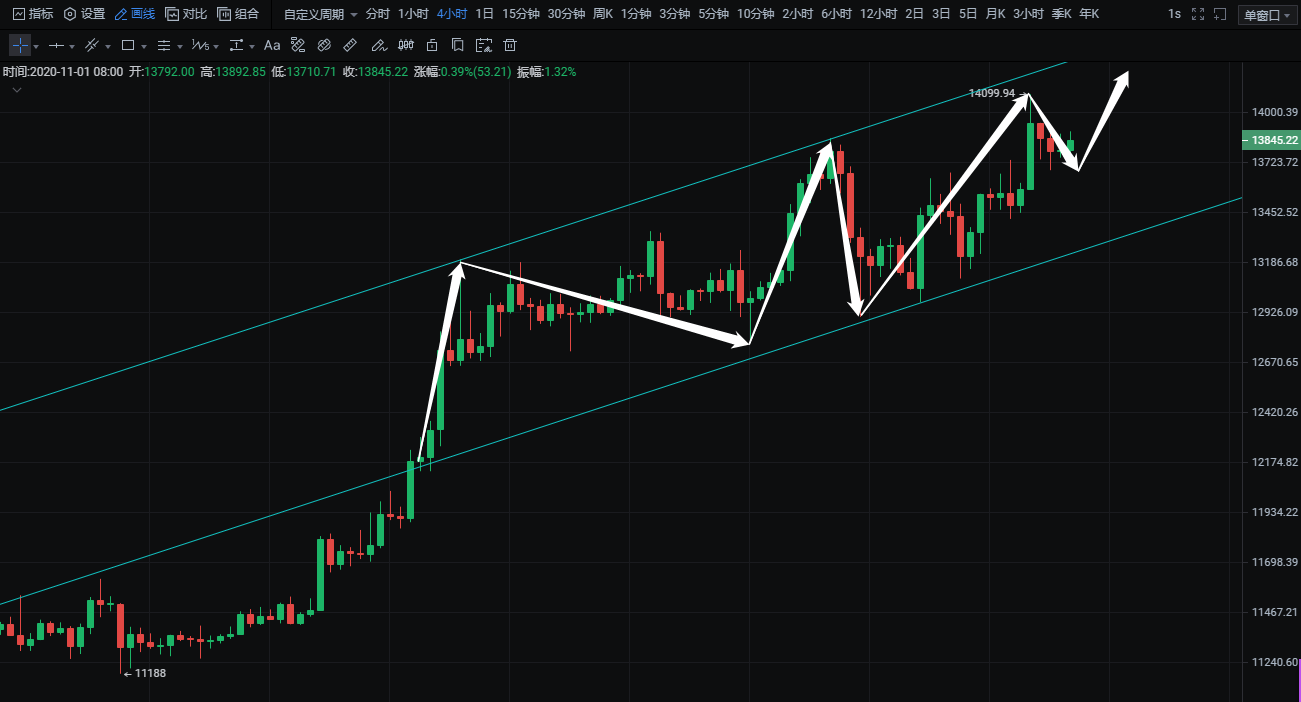Select the brush freehand drawing tool
The image size is (1301, 702).
[377, 45]
